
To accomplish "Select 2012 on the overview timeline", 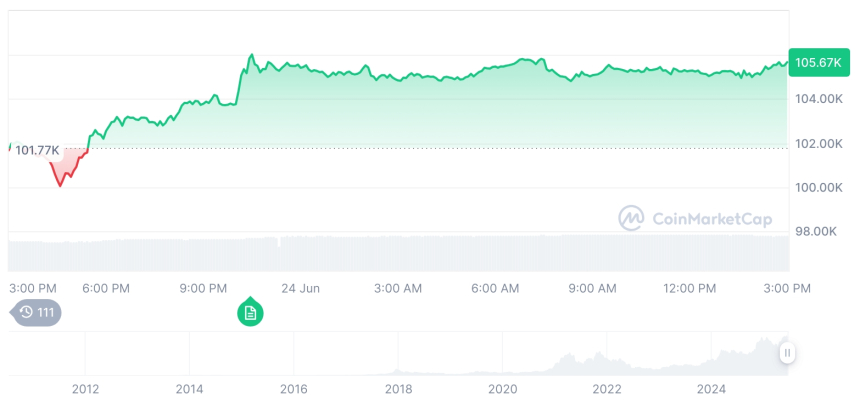I will pyautogui.click(x=85, y=388).
